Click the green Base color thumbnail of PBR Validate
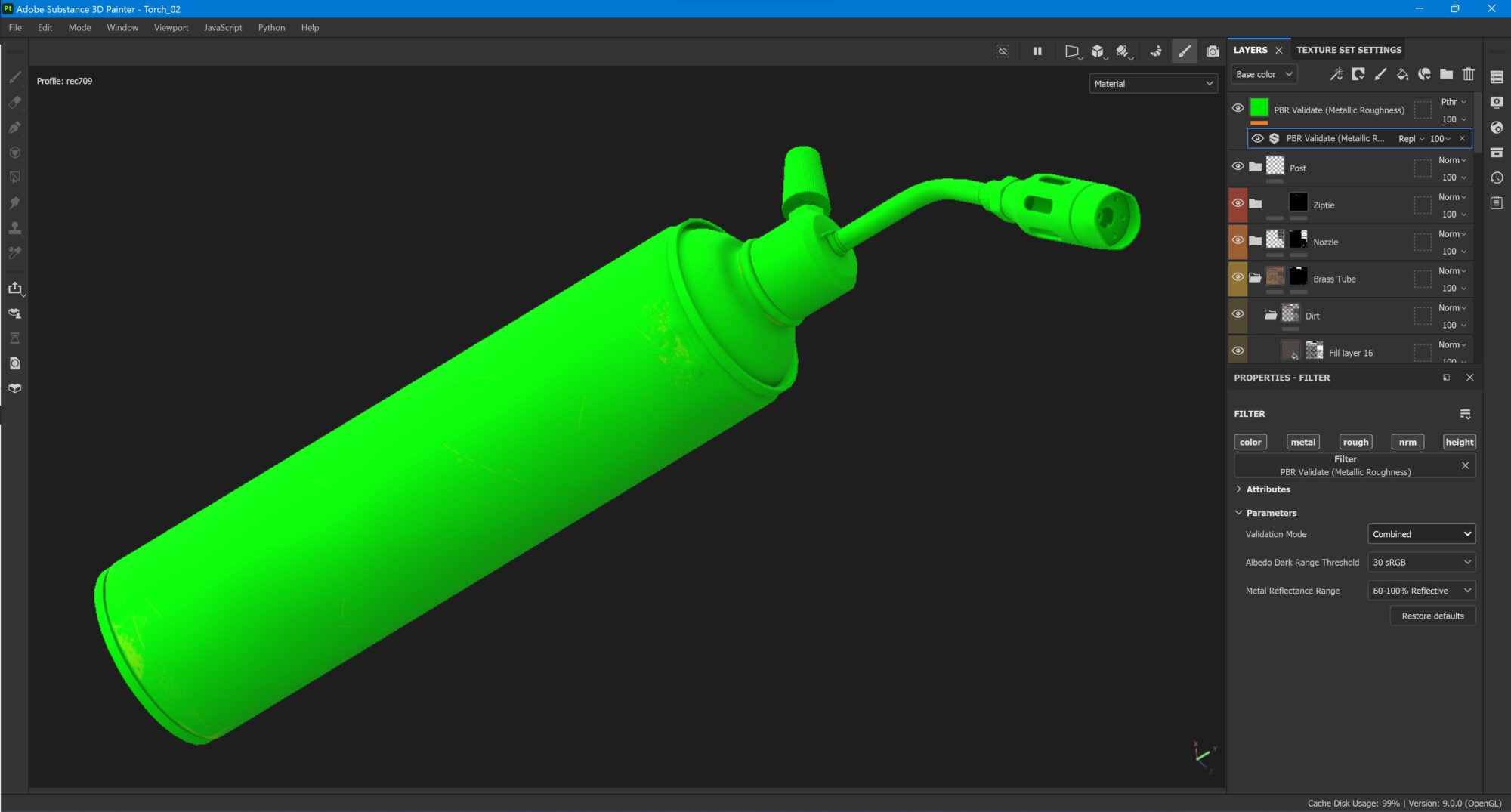This screenshot has width=1511, height=812. (x=1259, y=108)
